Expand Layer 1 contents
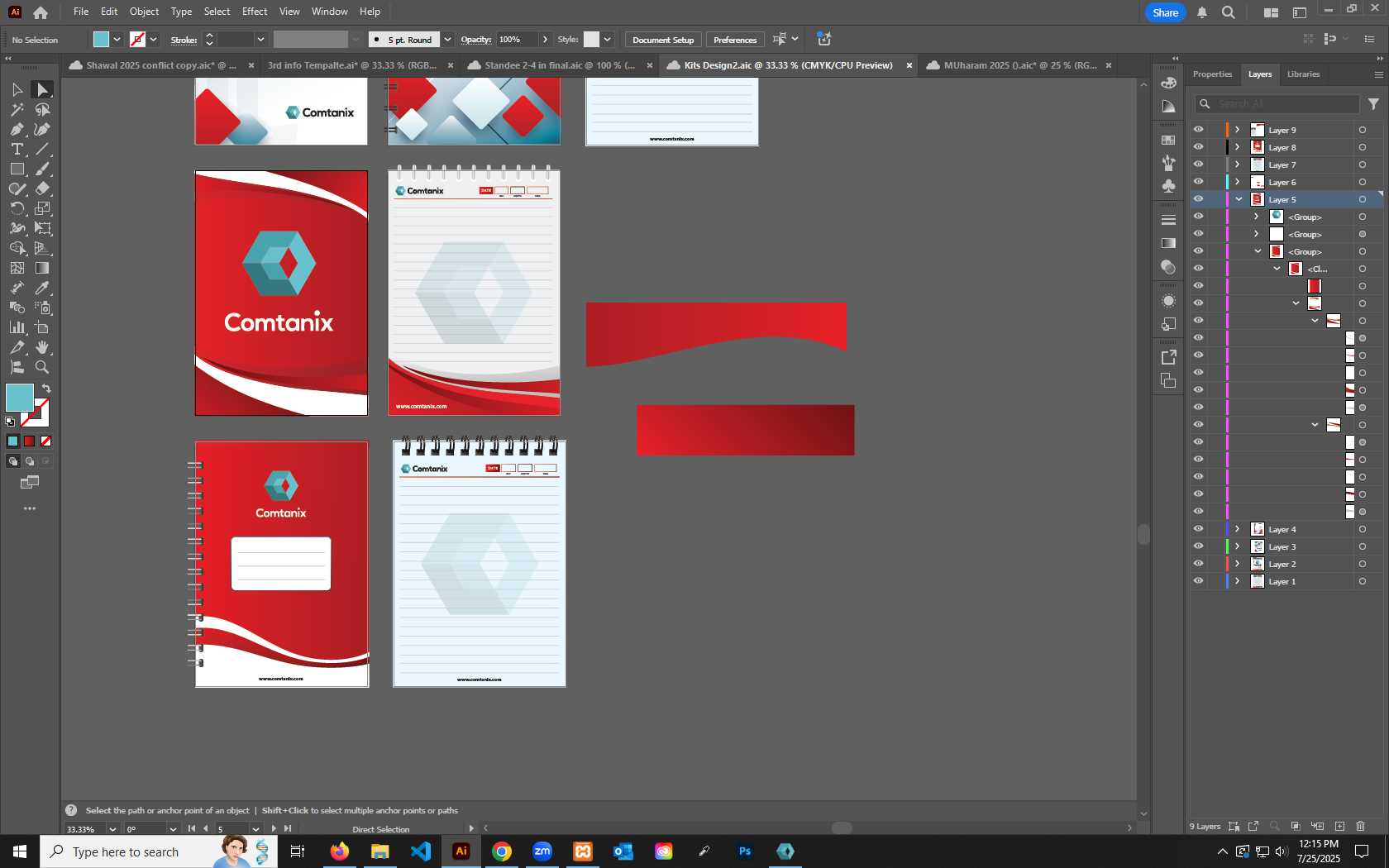The image size is (1389, 868). pyautogui.click(x=1238, y=581)
